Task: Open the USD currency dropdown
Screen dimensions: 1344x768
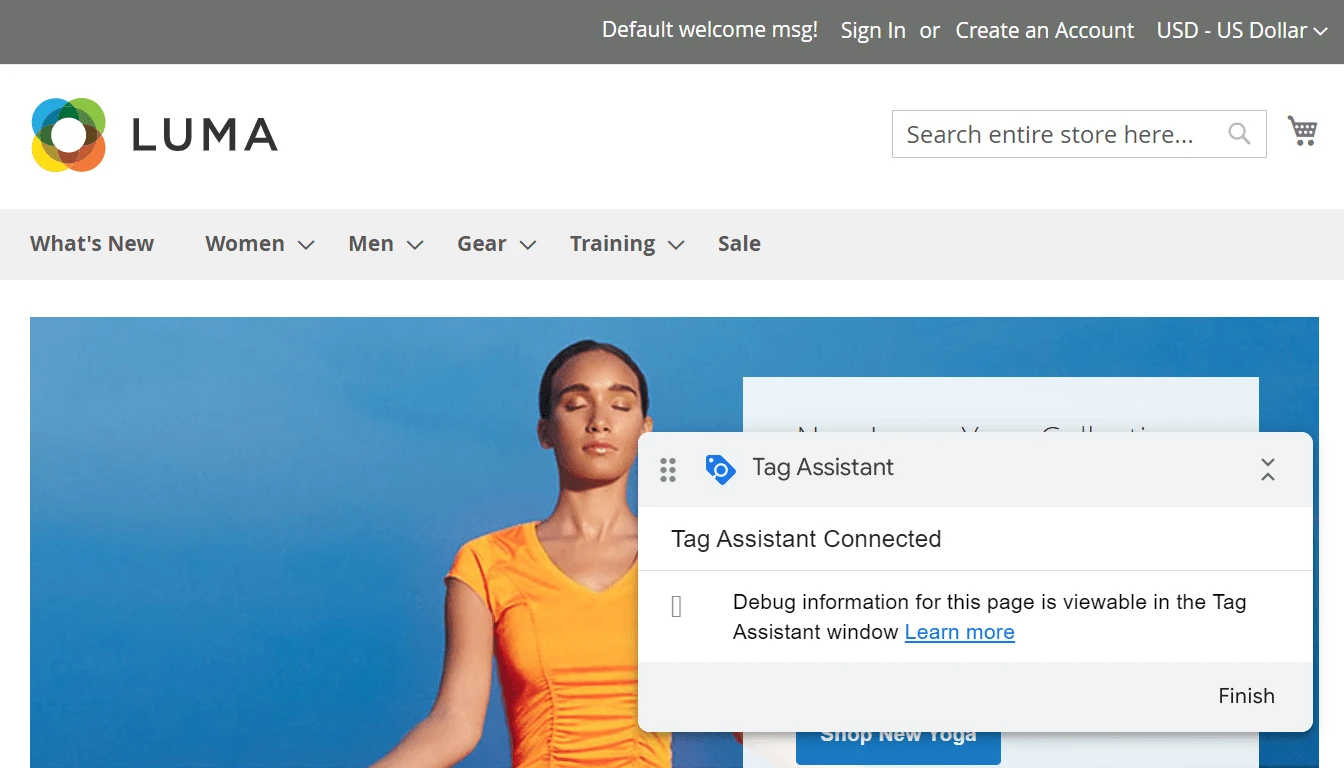Action: (1241, 31)
